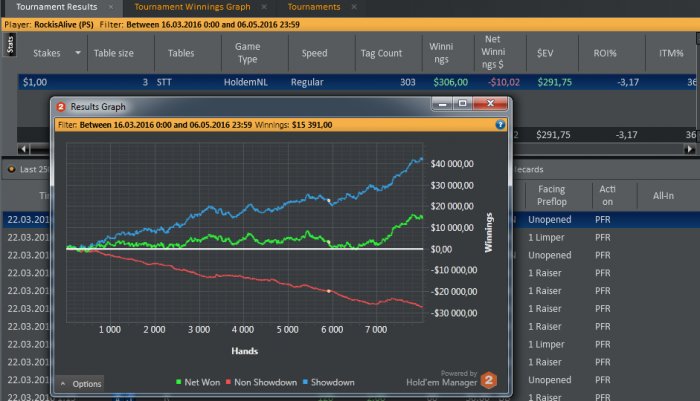The width and height of the screenshot is (700, 401).
Task: Open the Stats side panel tab
Action: coord(10,44)
